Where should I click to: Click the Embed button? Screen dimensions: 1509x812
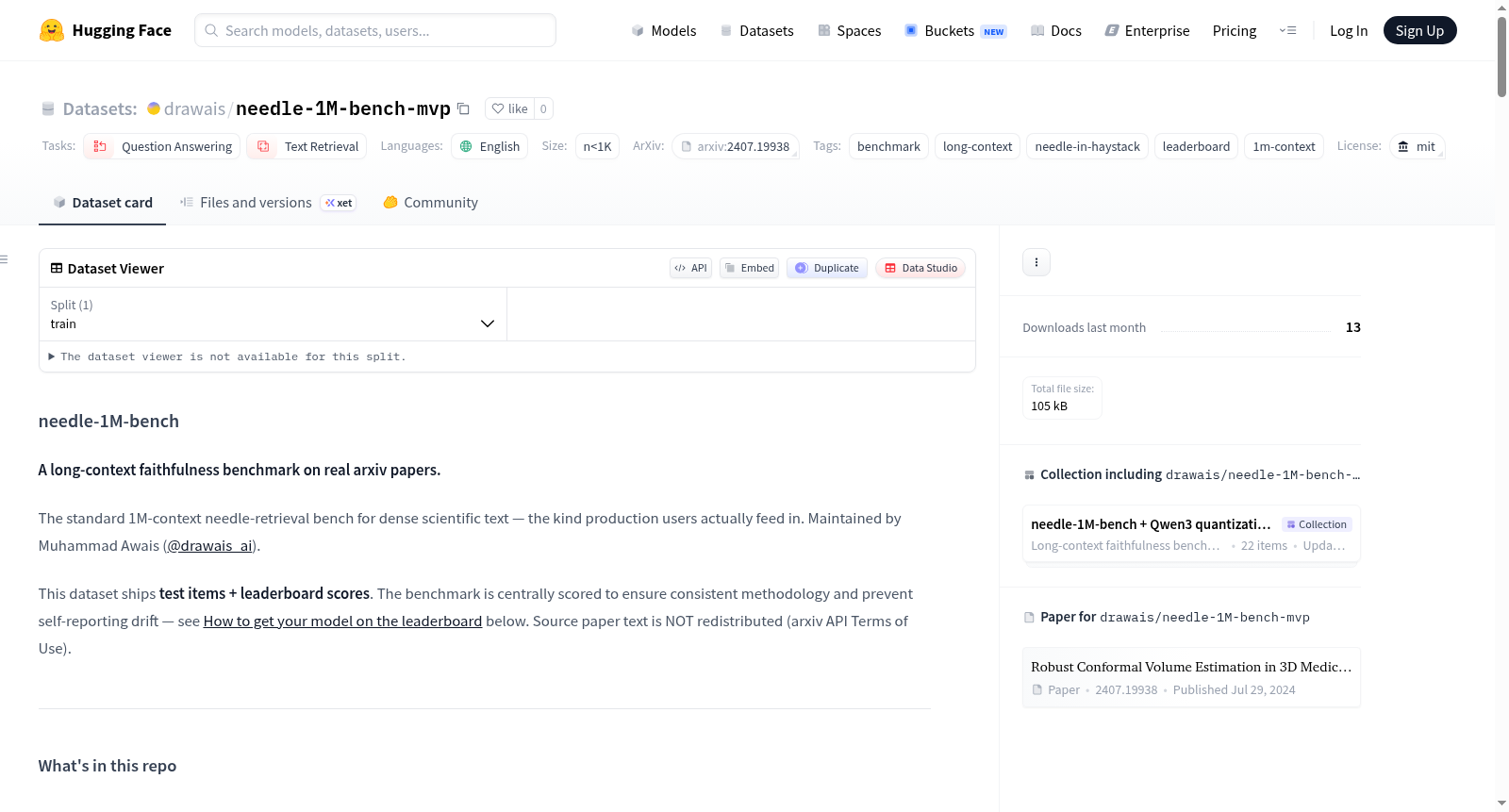tap(749, 268)
